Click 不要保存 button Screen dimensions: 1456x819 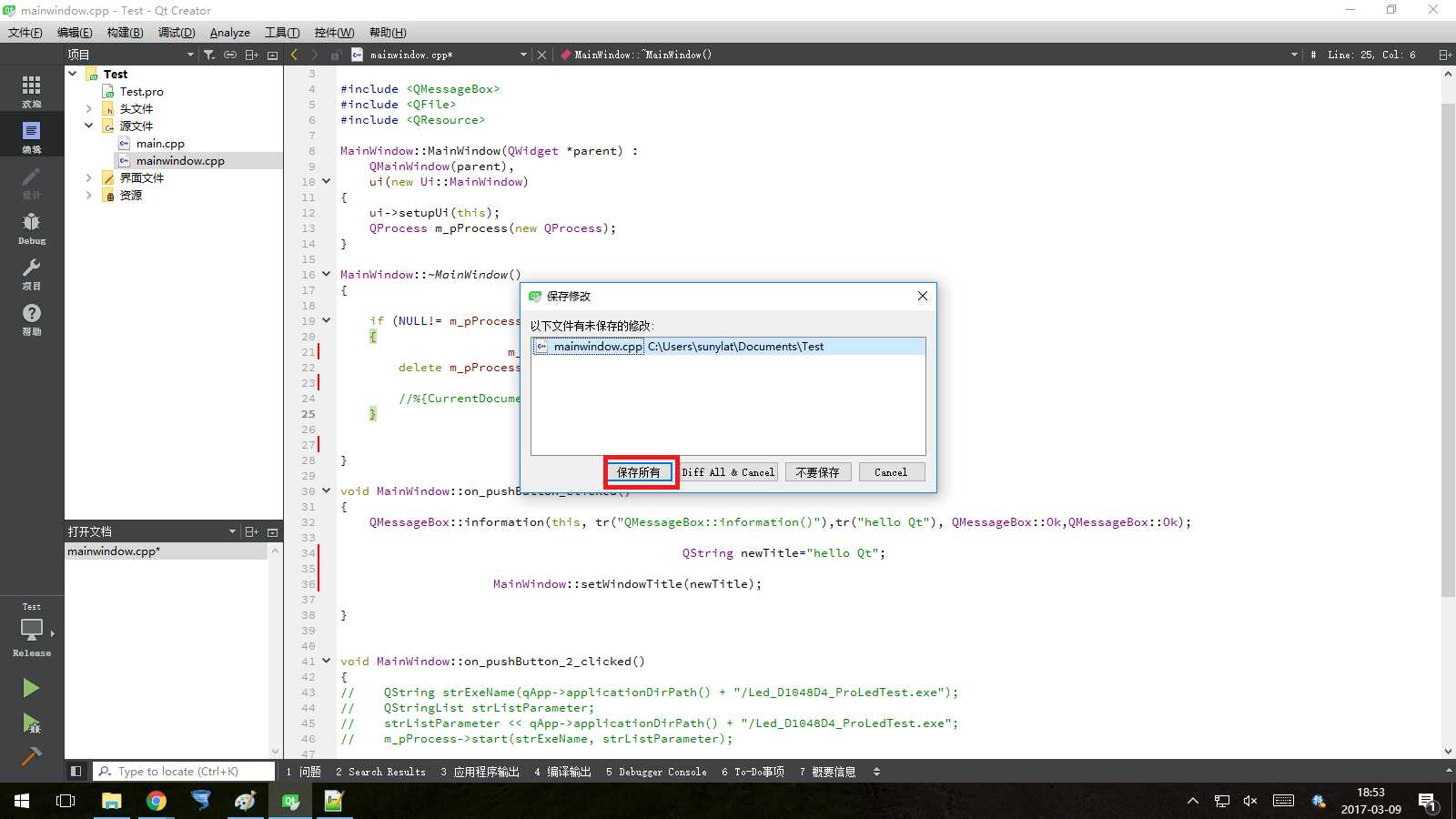(818, 472)
